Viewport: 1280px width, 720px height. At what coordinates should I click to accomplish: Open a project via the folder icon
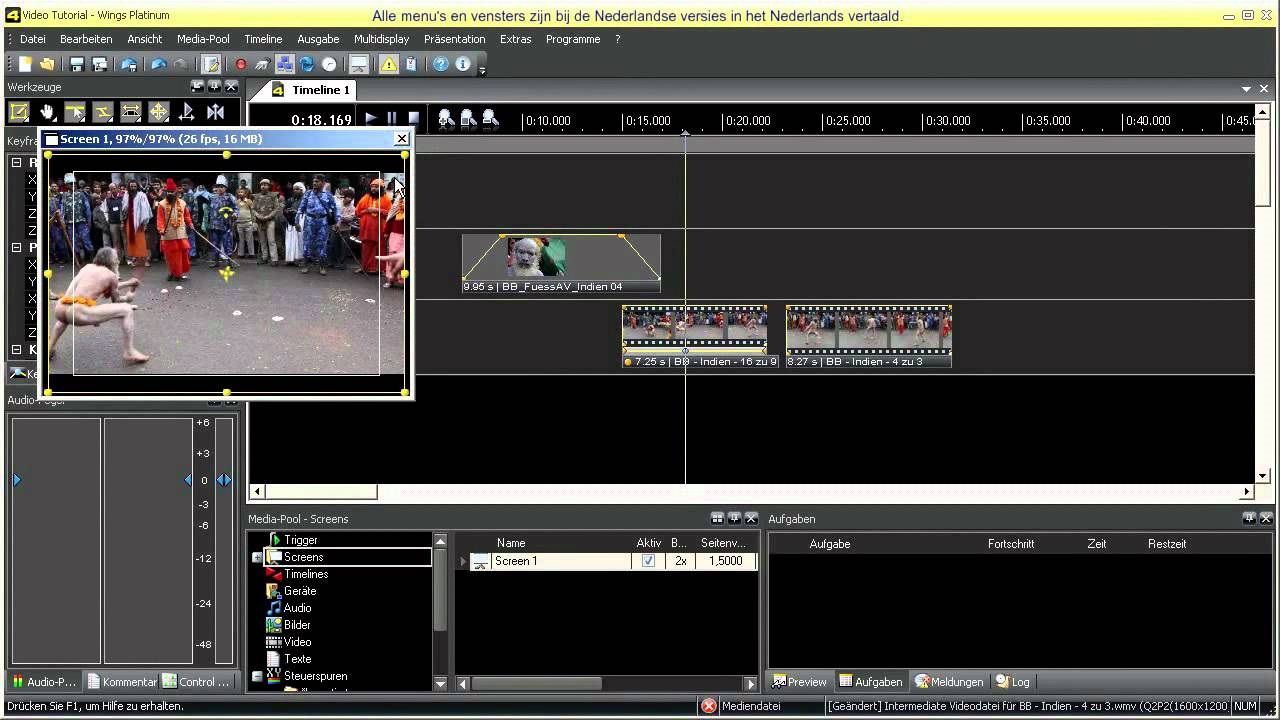(47, 64)
